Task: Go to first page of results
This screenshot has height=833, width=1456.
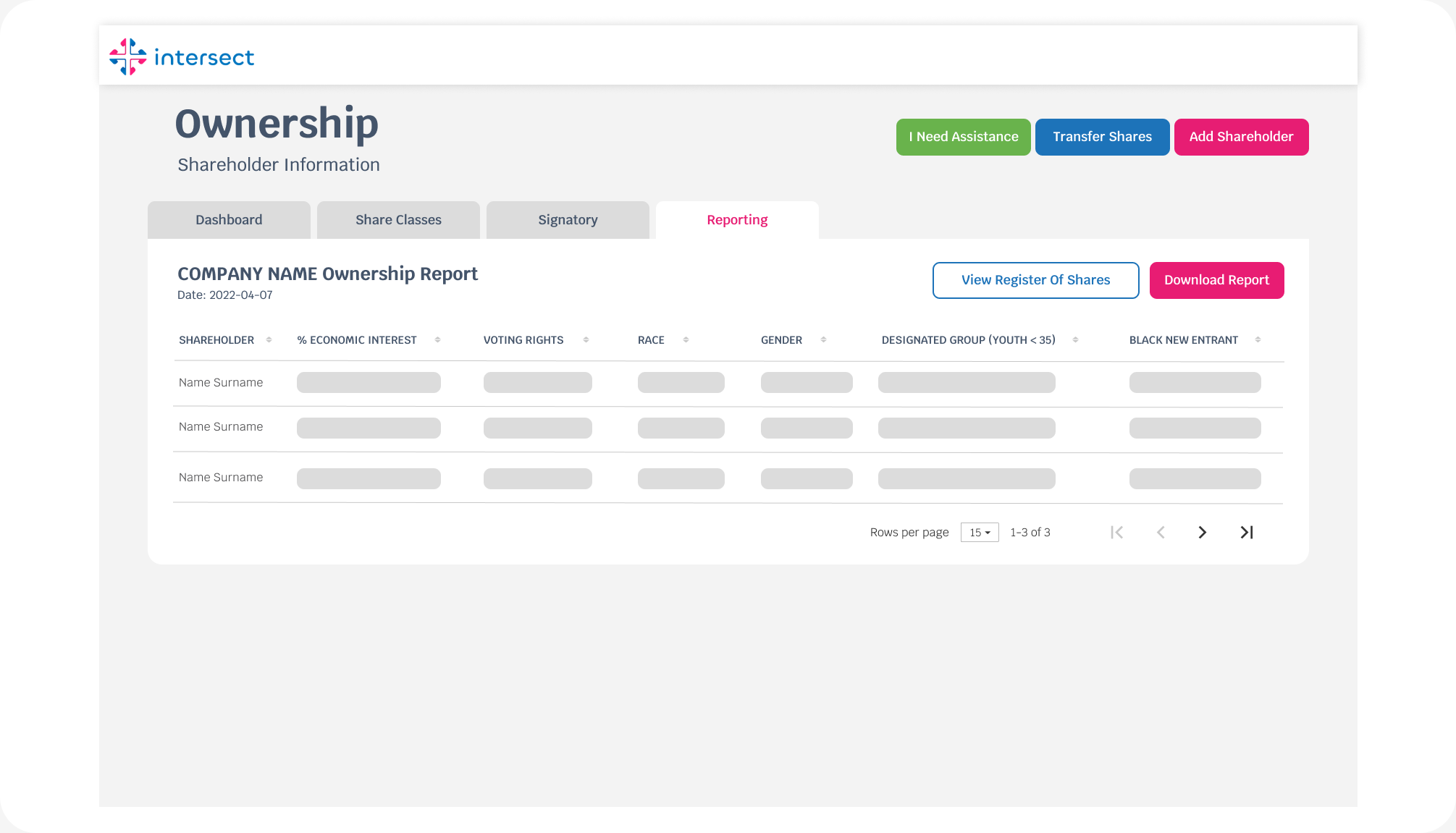Action: pyautogui.click(x=1116, y=533)
